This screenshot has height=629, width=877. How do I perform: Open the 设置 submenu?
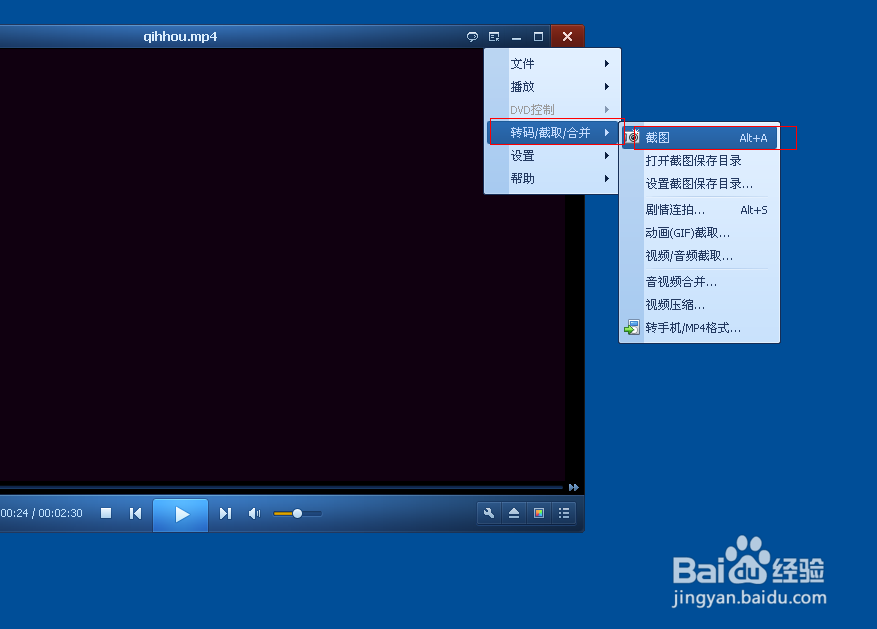click(553, 156)
